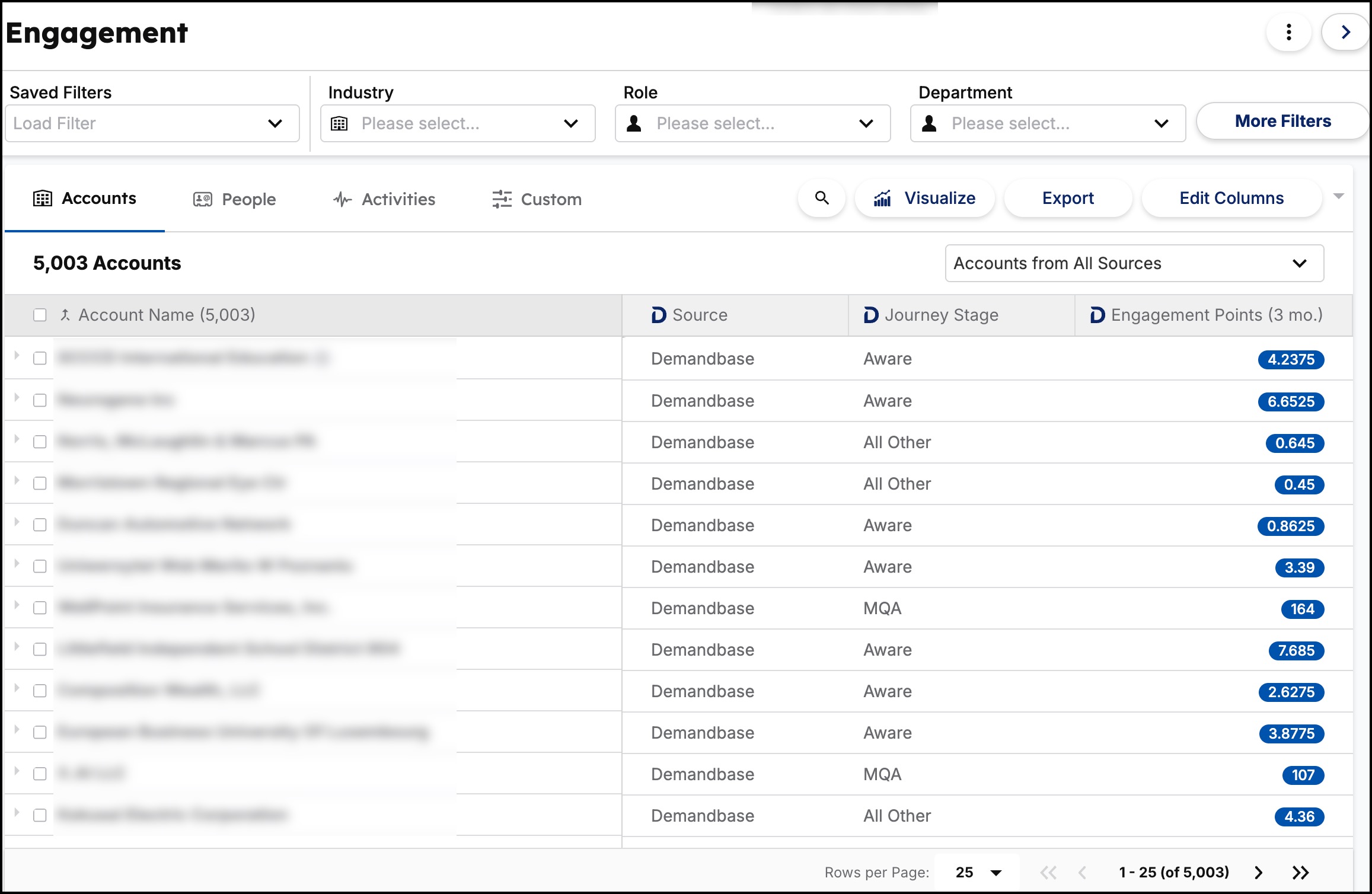Click the Engagement Points (3 mo.) column header
1372x894 pixels.
[1214, 315]
